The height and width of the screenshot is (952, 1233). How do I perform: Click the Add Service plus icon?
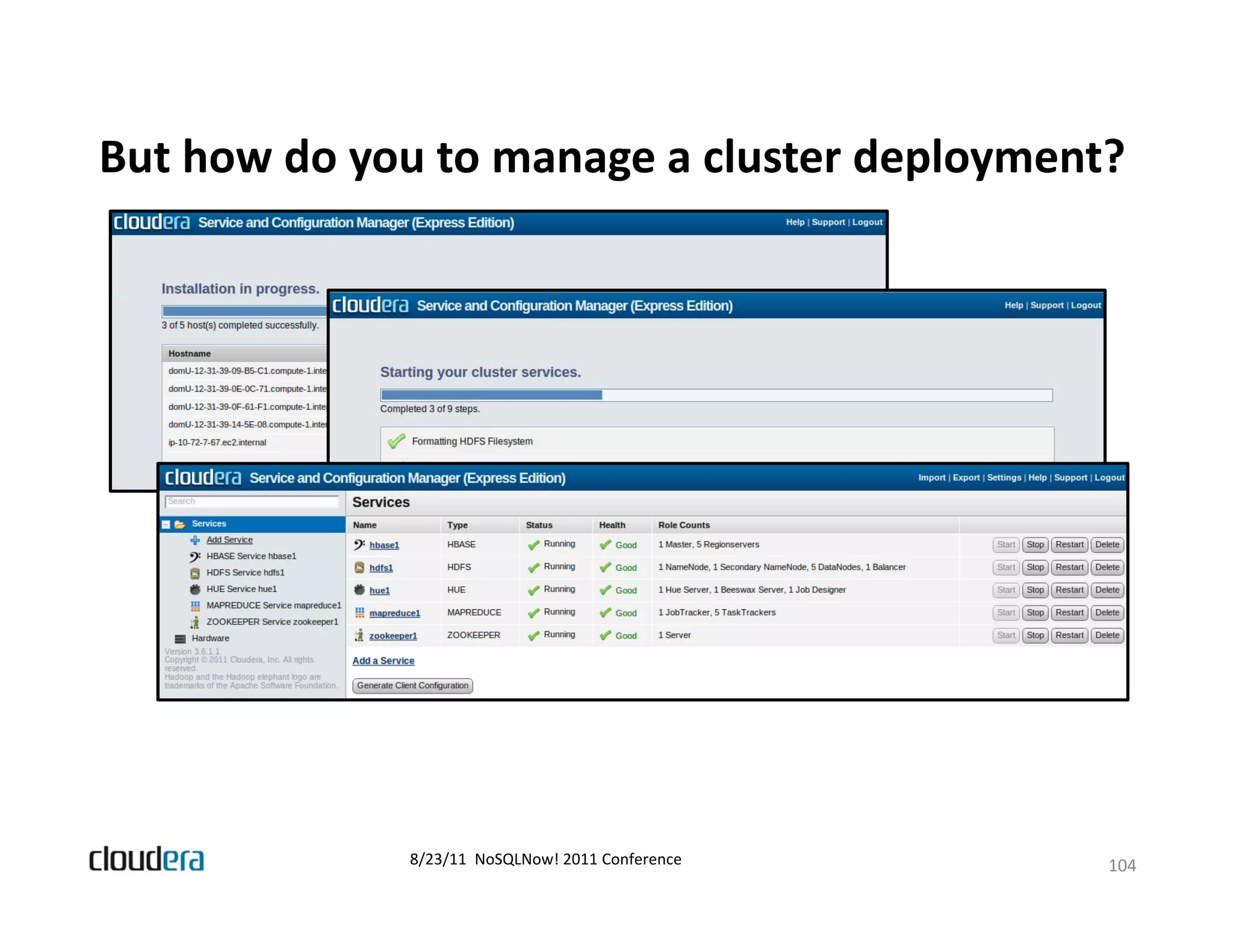(x=194, y=540)
